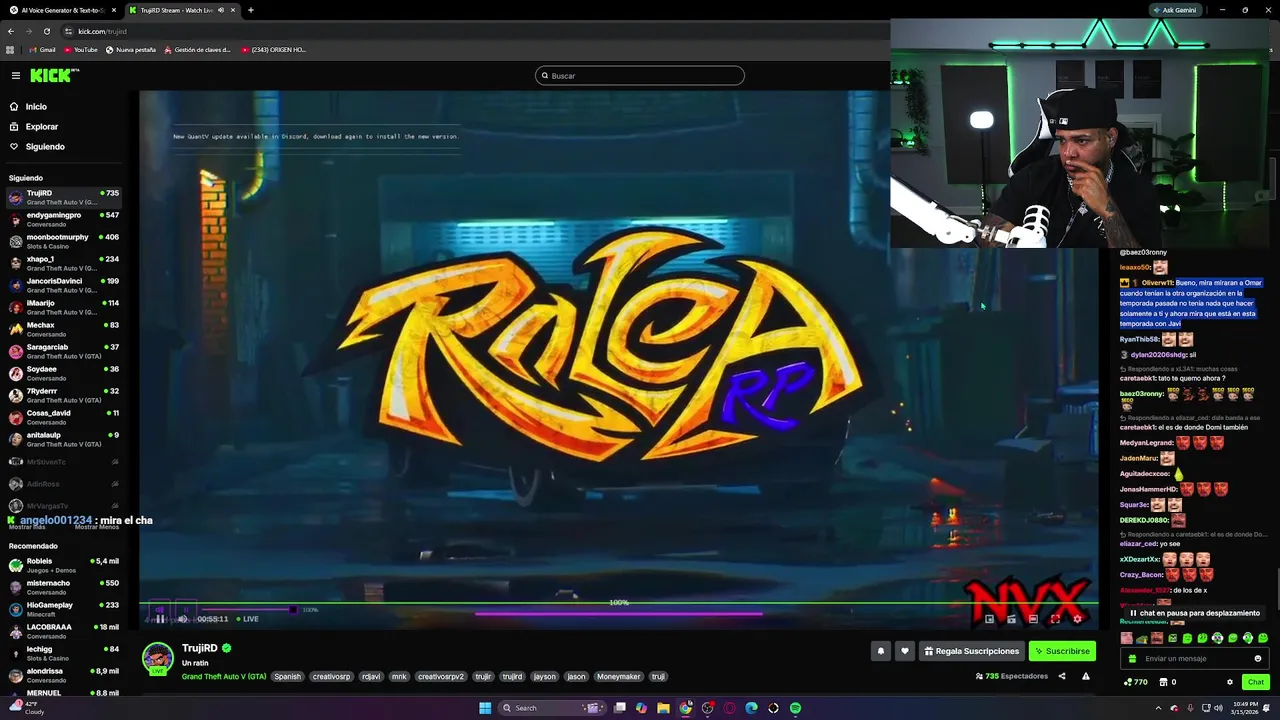Mute the TrujiRD Stream tab audio icon
This screenshot has width=1280, height=720.
221,10
